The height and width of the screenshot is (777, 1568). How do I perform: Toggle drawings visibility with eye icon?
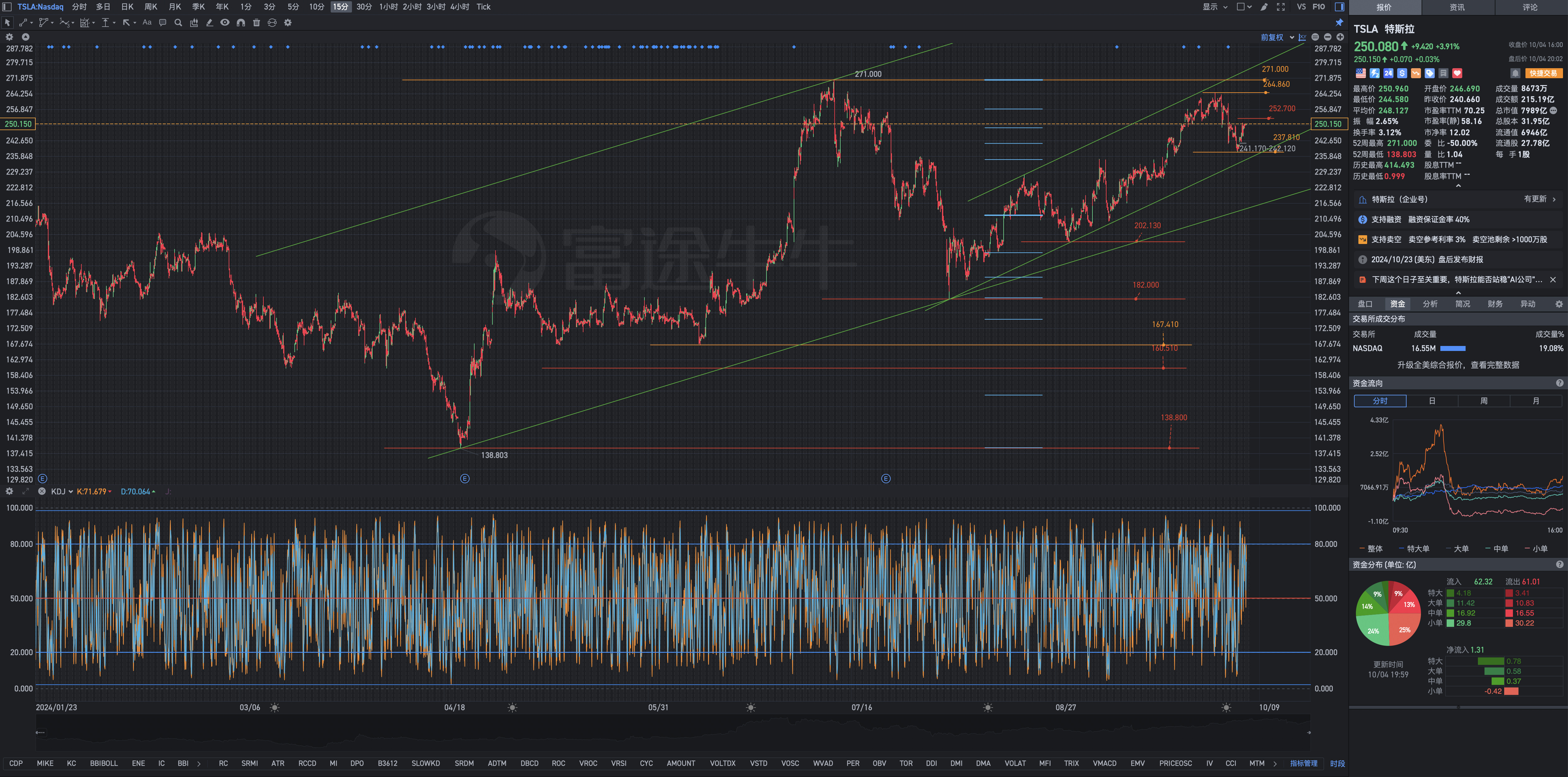[225, 23]
